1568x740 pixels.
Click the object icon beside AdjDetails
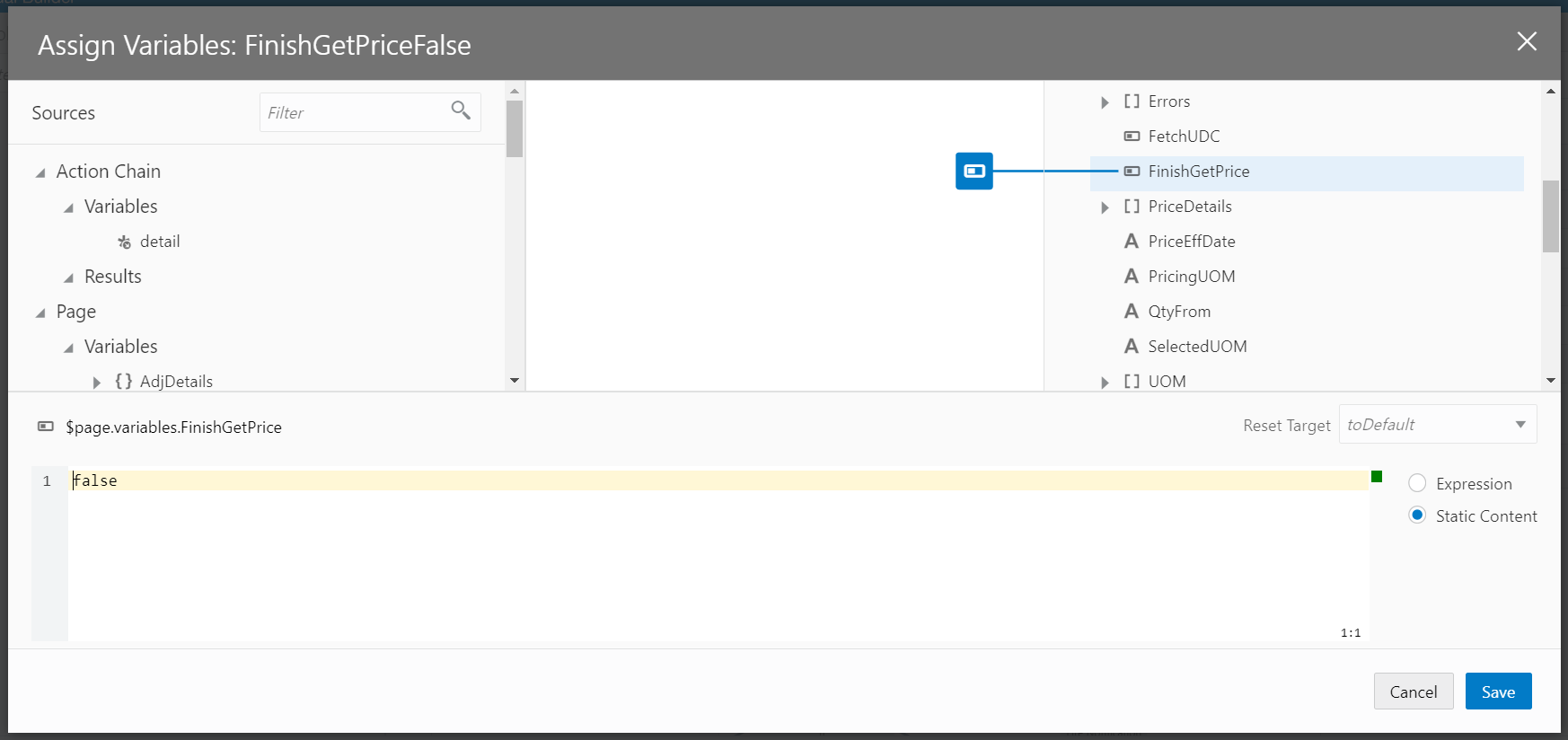[x=124, y=382]
